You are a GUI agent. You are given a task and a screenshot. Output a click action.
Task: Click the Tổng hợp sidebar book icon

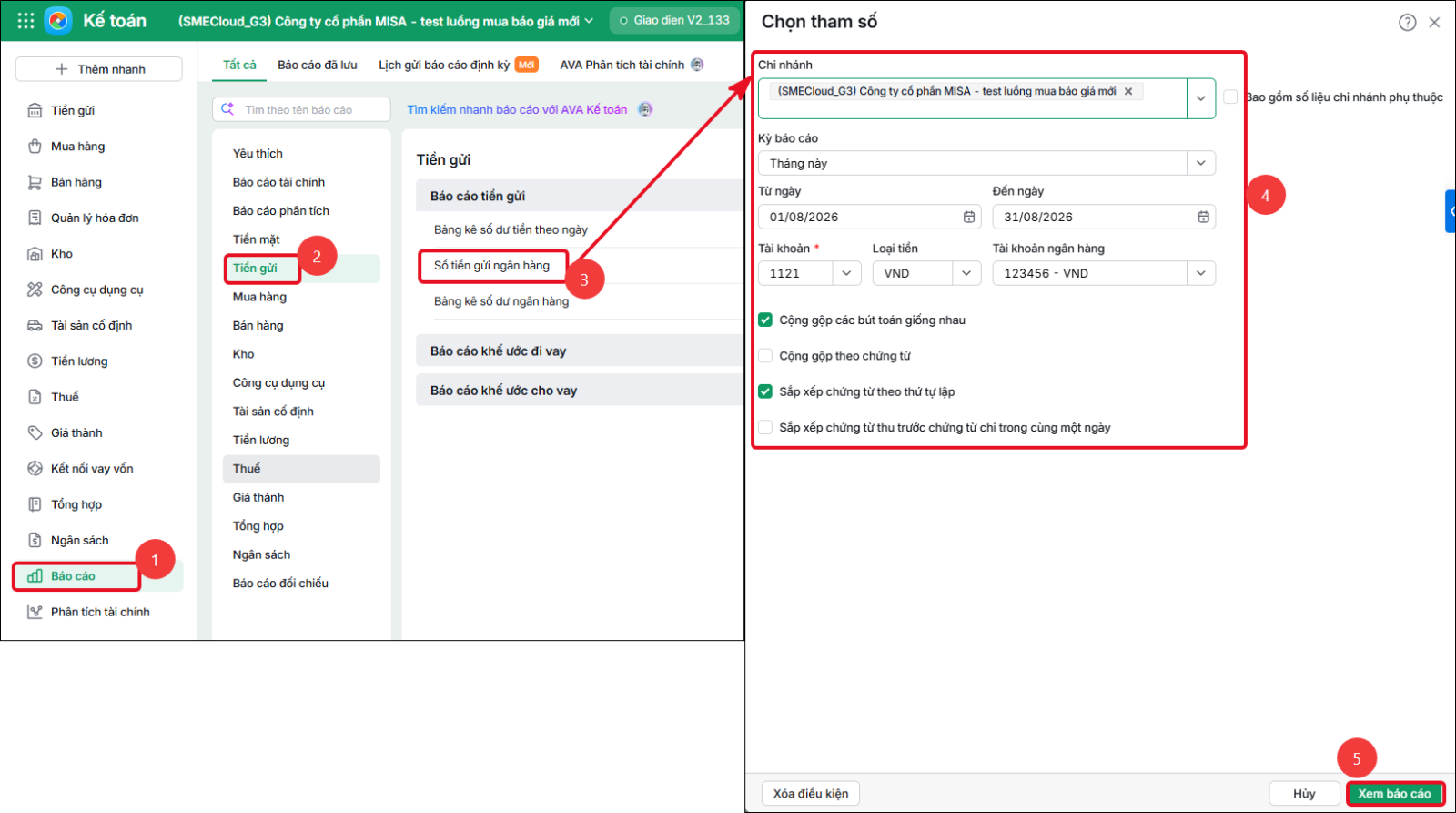tap(35, 504)
